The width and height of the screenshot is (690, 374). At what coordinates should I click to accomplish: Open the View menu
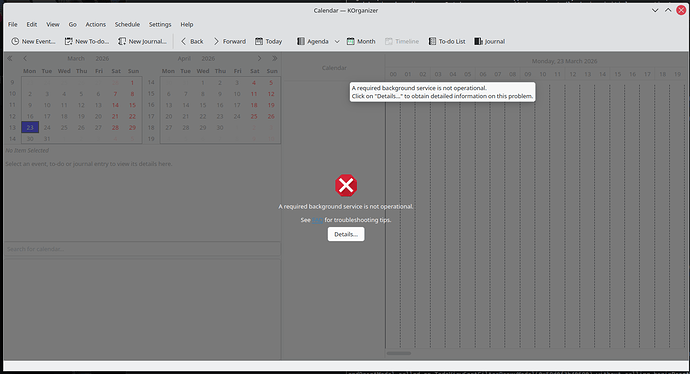pos(53,24)
